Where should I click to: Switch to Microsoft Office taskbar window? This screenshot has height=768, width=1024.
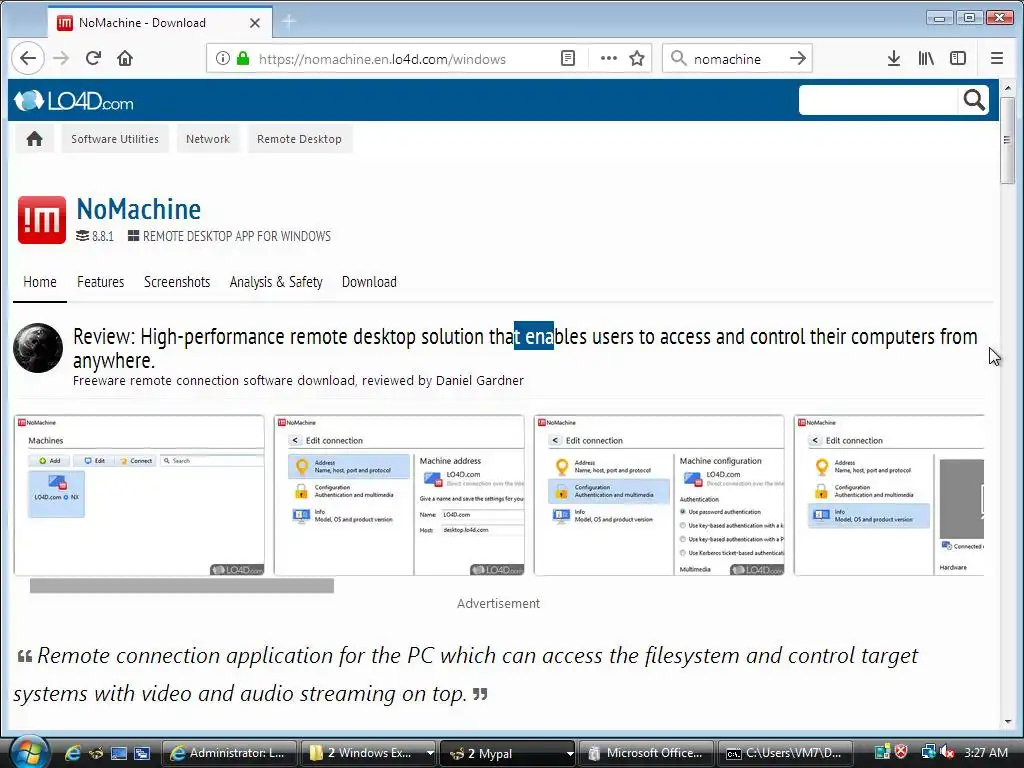tap(647, 753)
